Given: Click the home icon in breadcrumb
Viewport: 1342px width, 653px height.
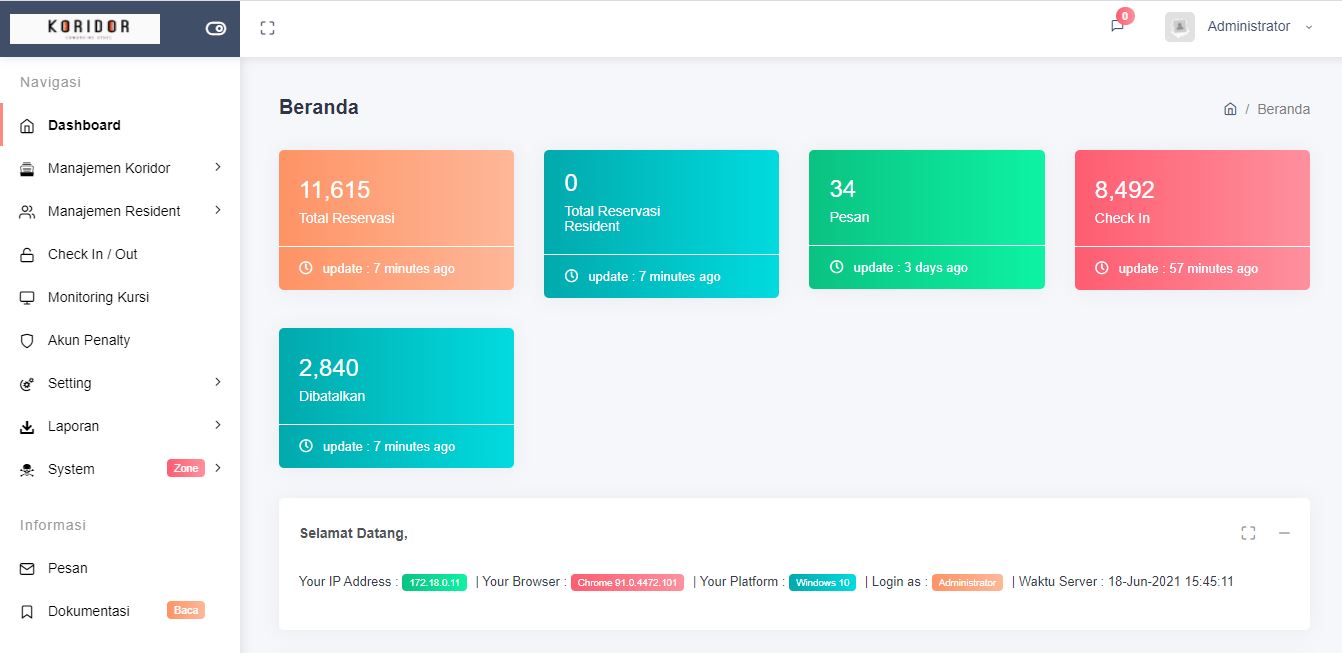Looking at the screenshot, I should coord(1230,109).
